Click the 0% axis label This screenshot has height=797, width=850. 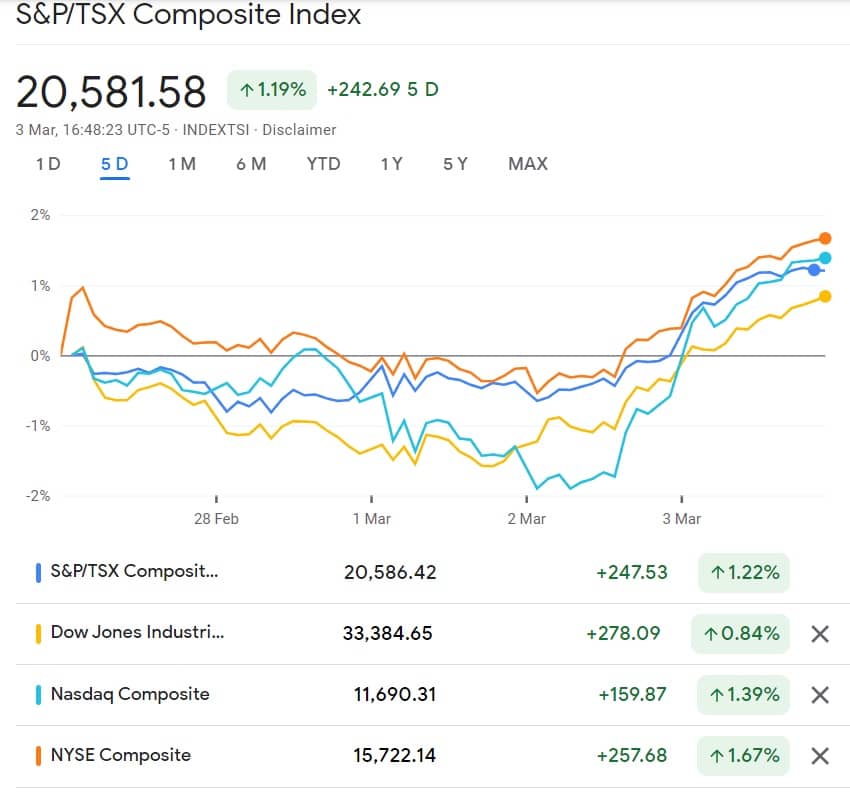(x=41, y=356)
